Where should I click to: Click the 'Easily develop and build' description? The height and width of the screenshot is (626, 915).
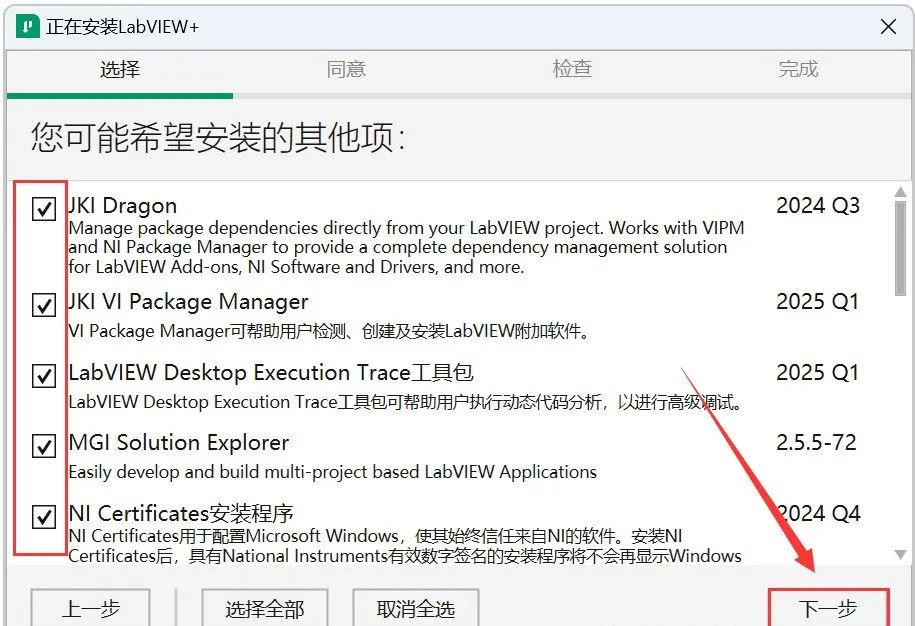click(333, 472)
